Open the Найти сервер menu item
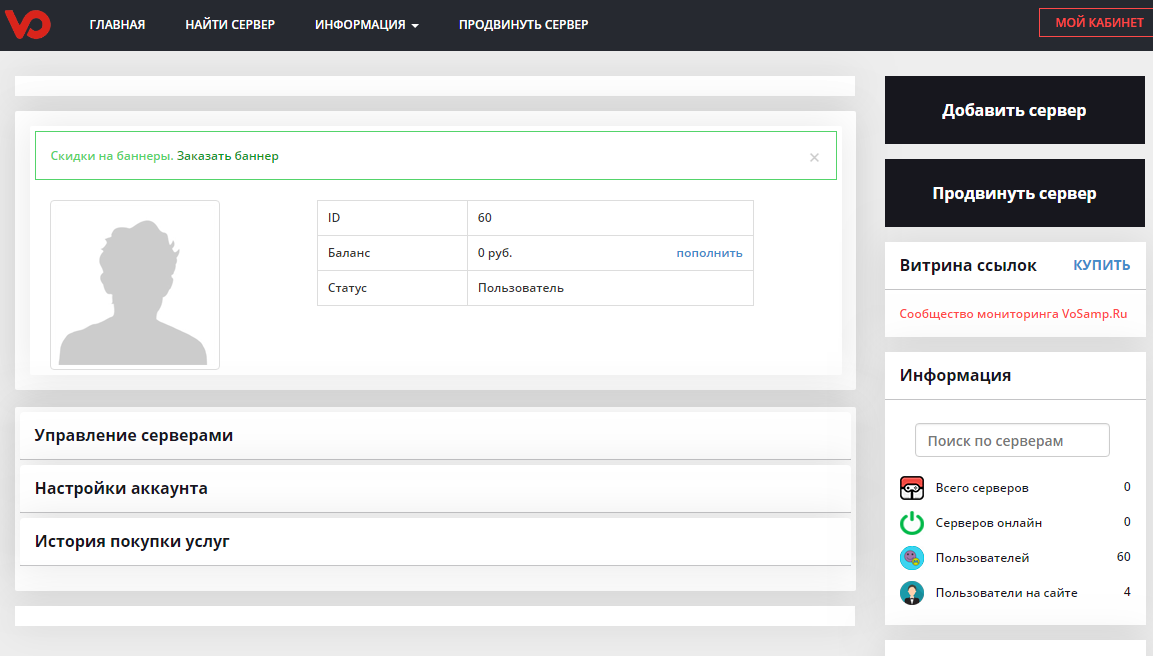This screenshot has width=1153, height=656. coord(230,25)
